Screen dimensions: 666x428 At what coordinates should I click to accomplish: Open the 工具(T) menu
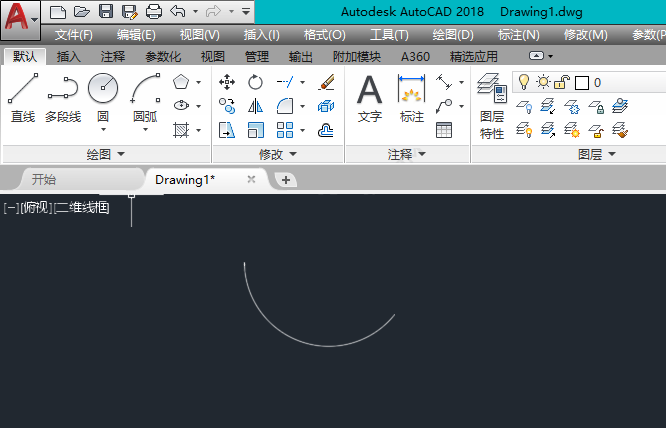pos(389,35)
